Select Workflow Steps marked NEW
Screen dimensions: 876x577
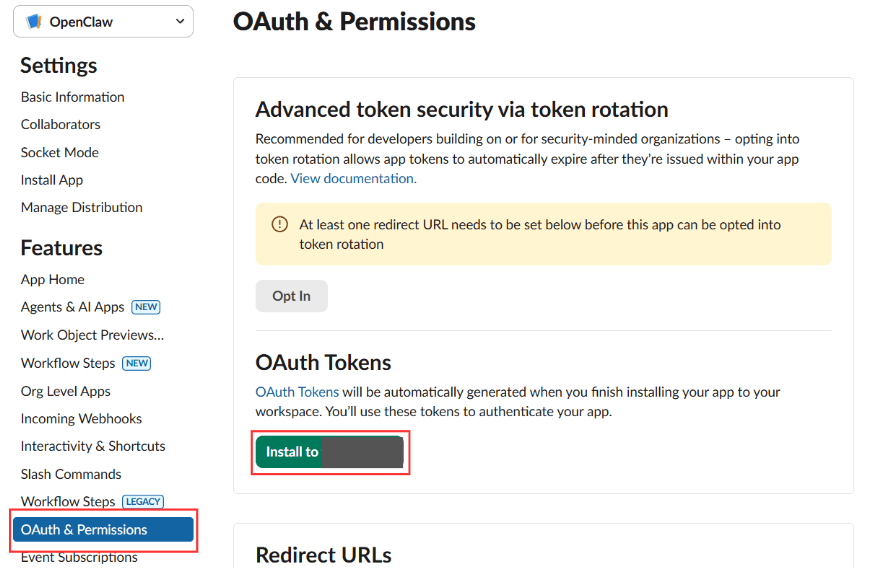pyautogui.click(x=68, y=363)
